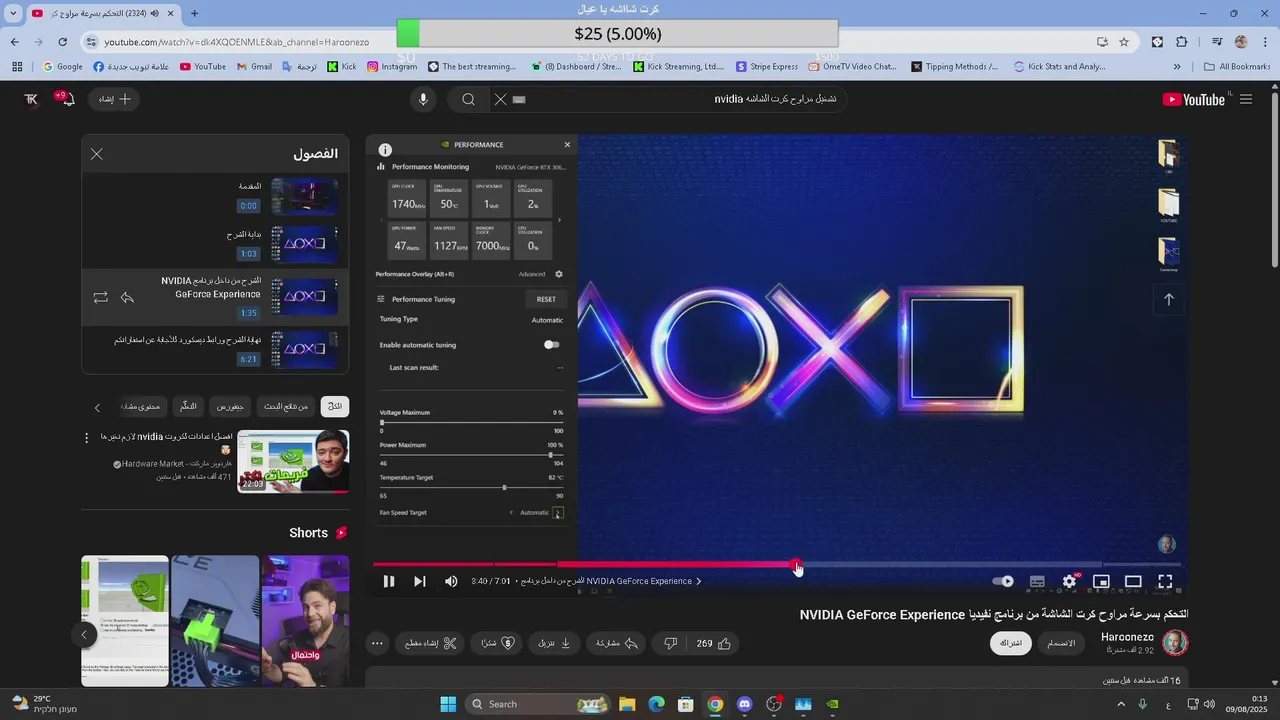Pause the YouTube video

389,581
